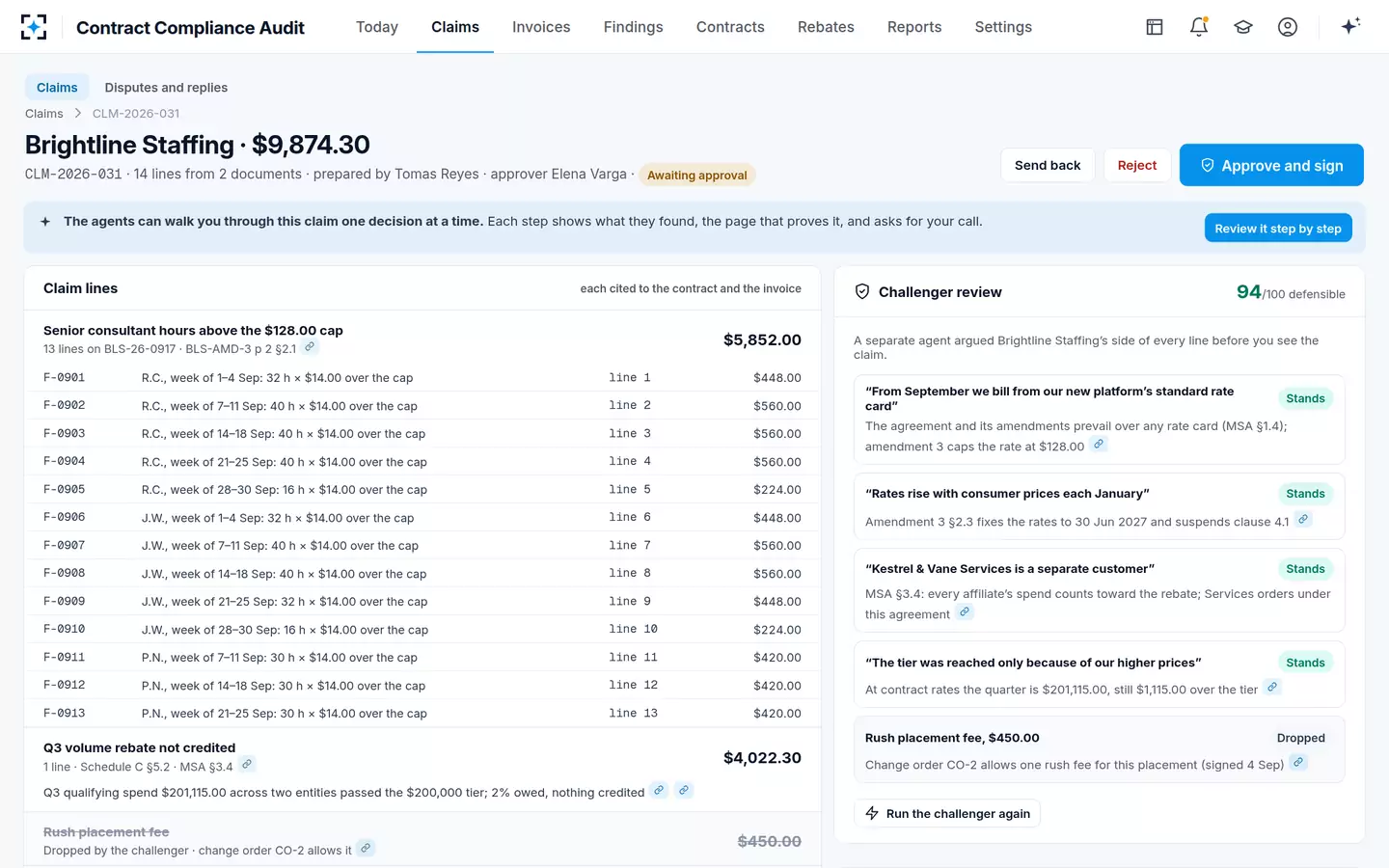Reject the Brightline Staffing claim
The width and height of the screenshot is (1389, 868).
point(1137,166)
